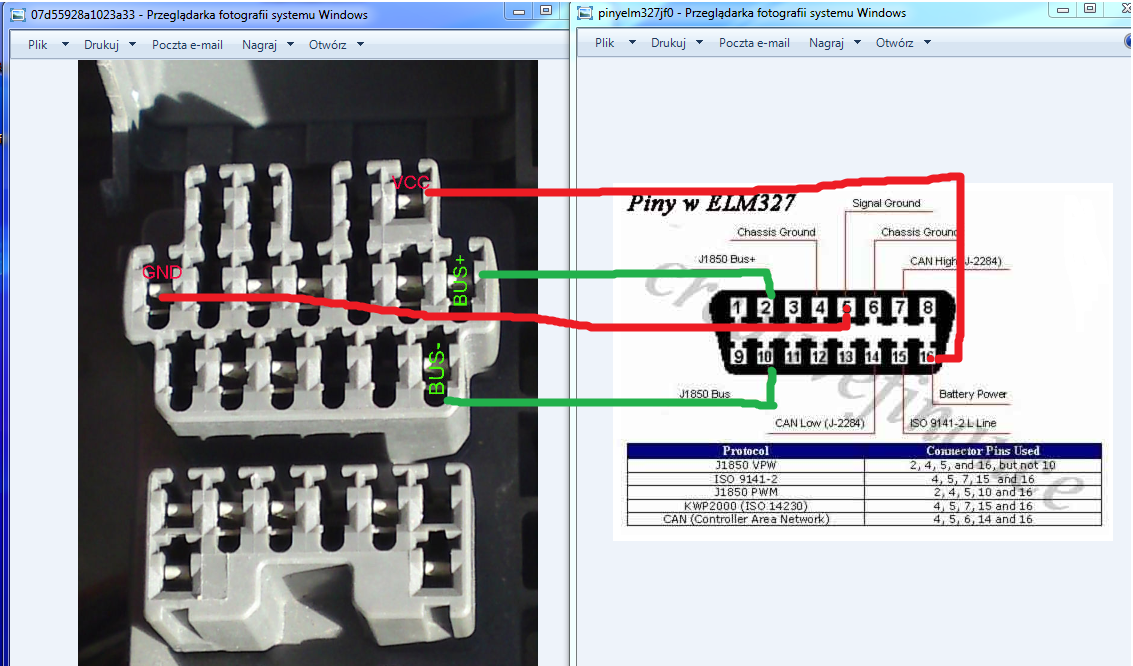Minimize the pinyelm327jf0 viewer window
The width and height of the screenshot is (1133, 666).
pos(1062,9)
